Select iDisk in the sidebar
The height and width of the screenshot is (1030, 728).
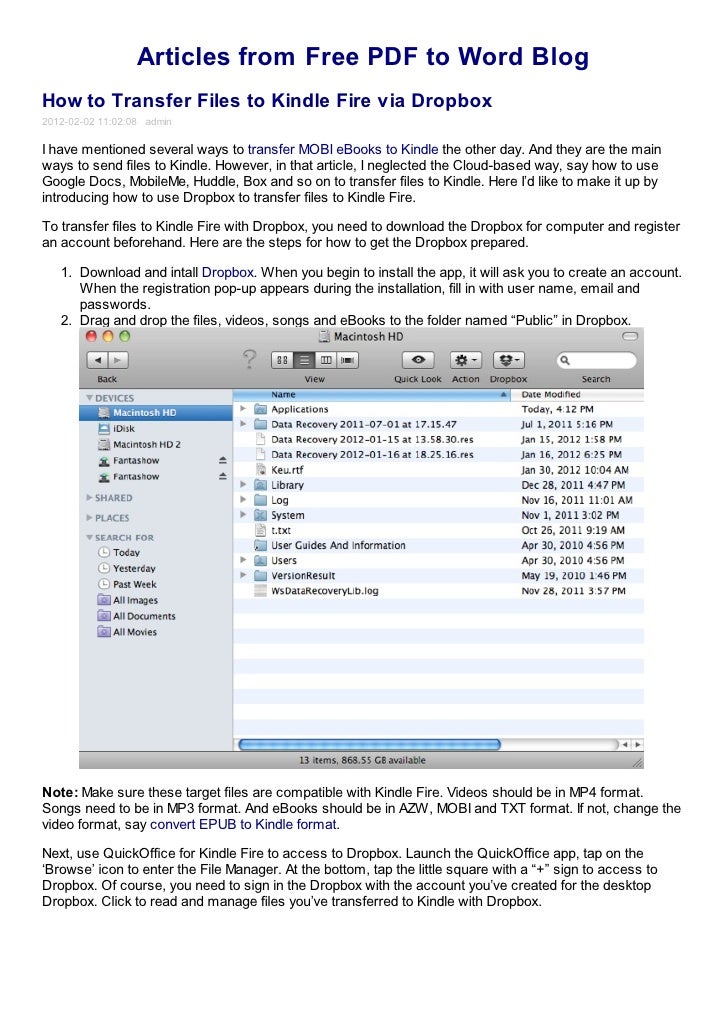pyautogui.click(x=155, y=428)
